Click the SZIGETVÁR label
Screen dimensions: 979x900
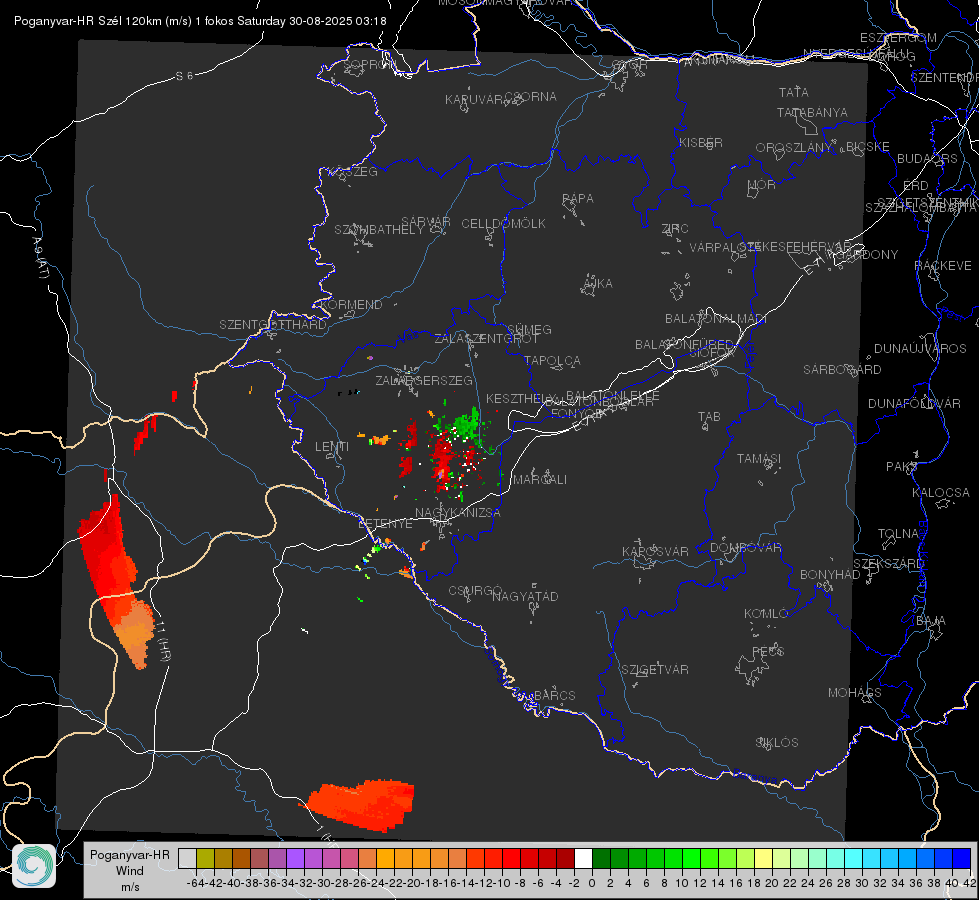655,670
